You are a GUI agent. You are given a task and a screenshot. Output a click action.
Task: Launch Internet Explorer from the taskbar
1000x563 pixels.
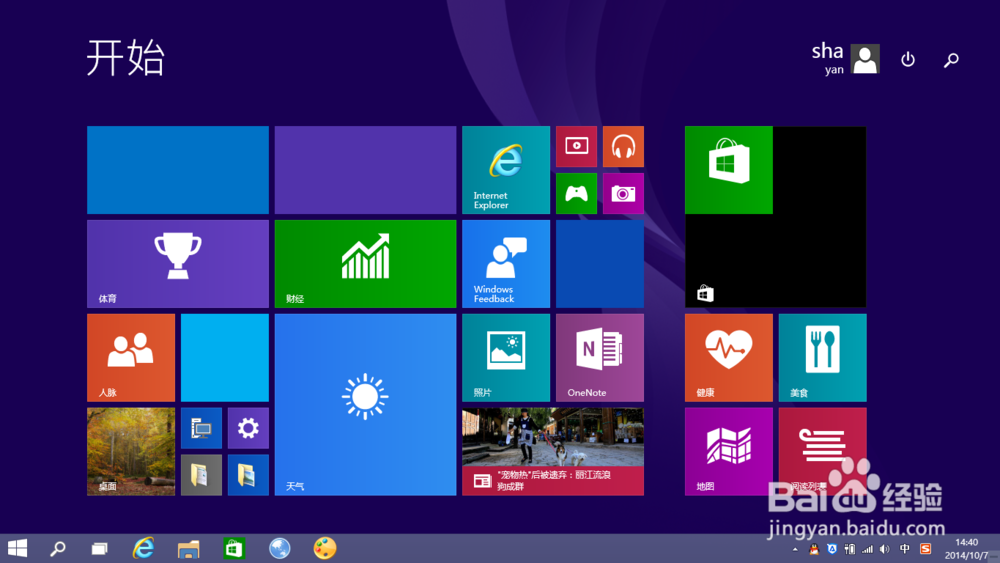click(143, 548)
